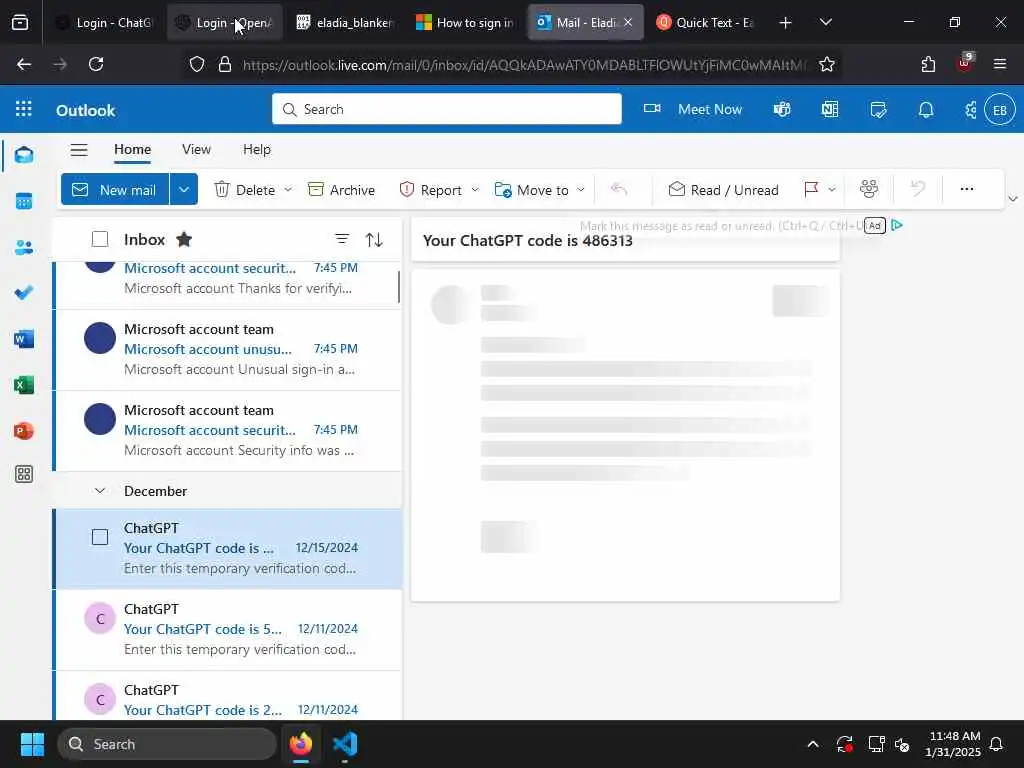Expand the Move to dropdown arrow
This screenshot has height=768, width=1024.
point(581,189)
